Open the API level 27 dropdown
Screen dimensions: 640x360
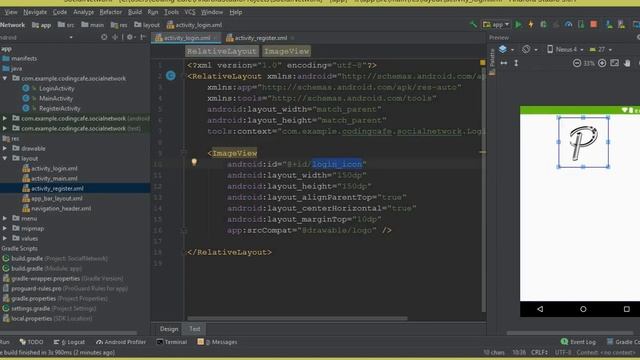pyautogui.click(x=600, y=49)
